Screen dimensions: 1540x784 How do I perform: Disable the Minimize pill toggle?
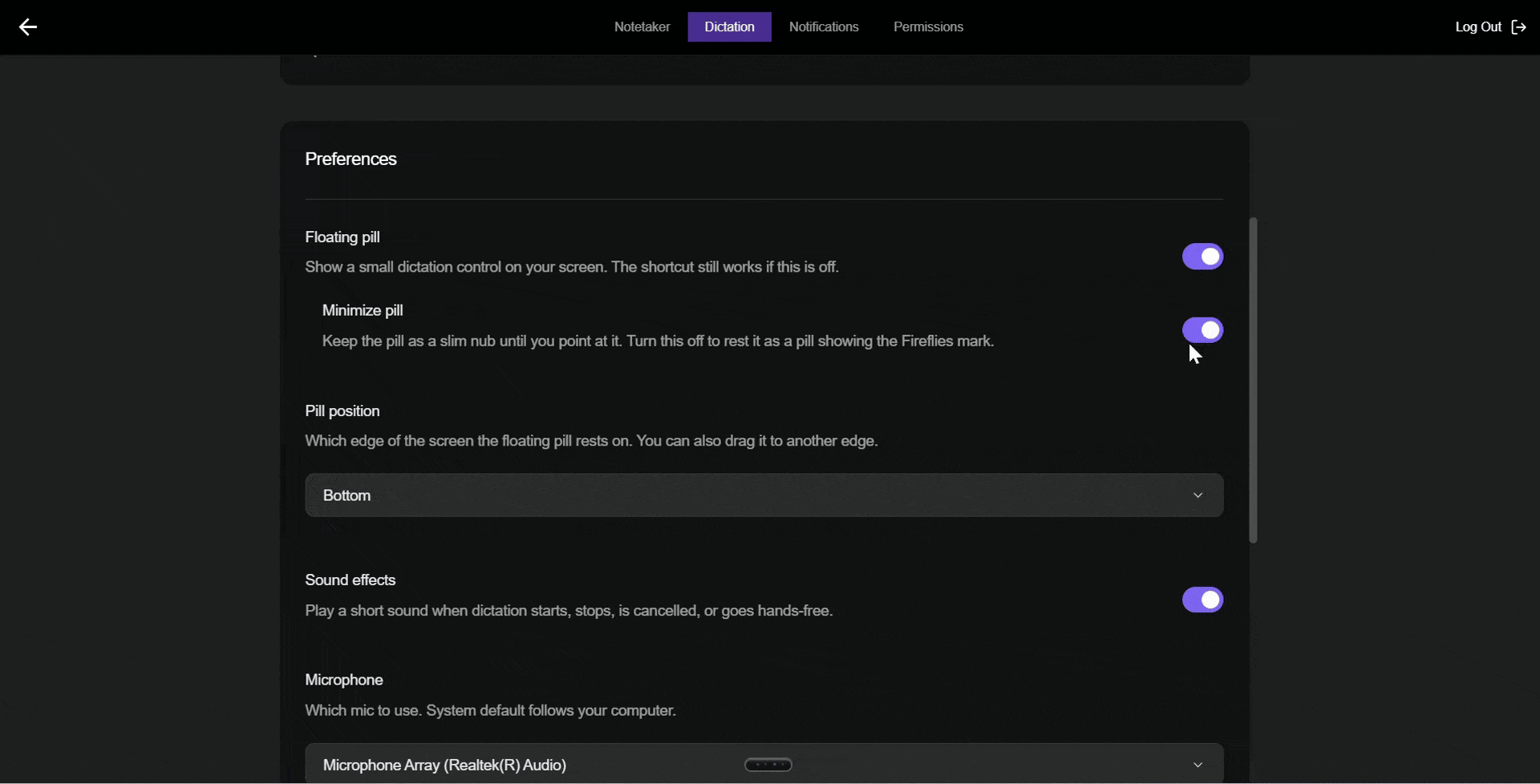[x=1202, y=329]
